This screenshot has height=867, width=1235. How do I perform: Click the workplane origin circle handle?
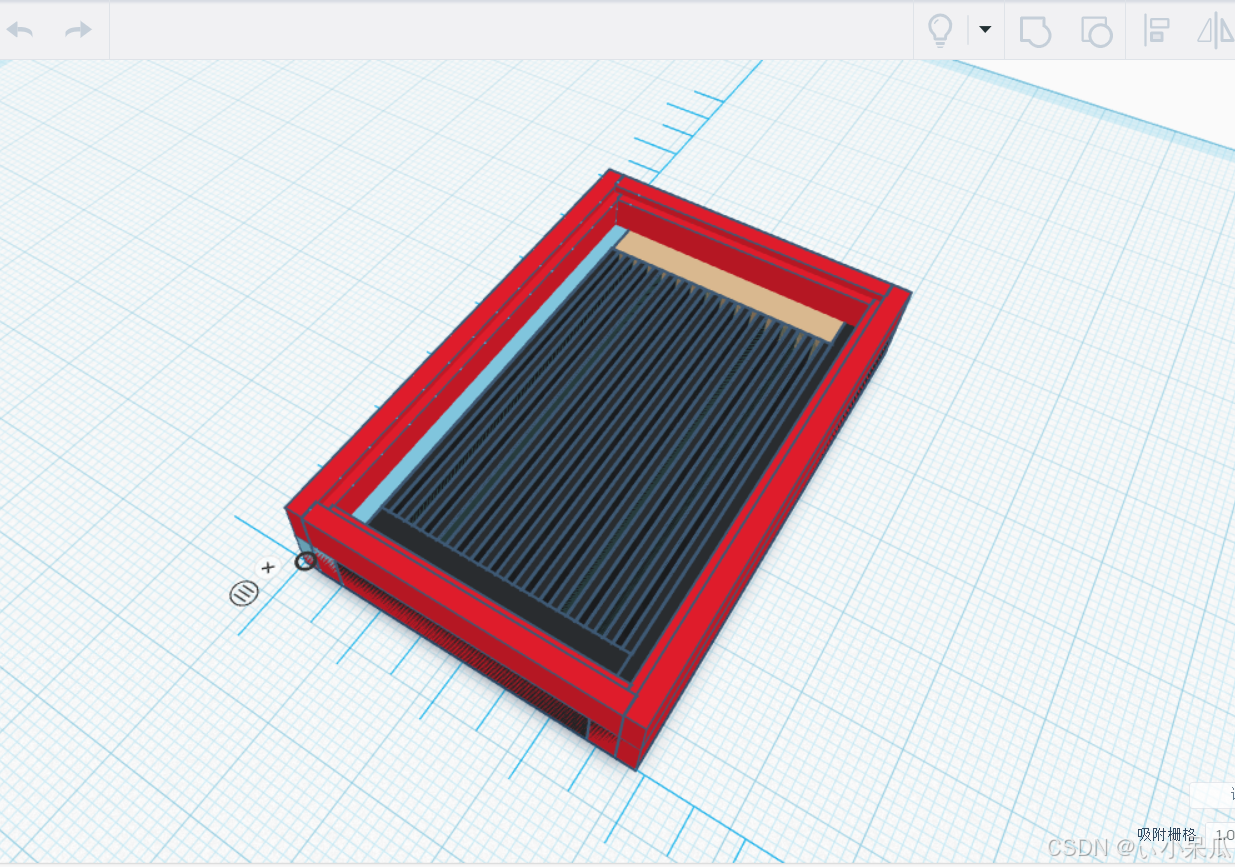pyautogui.click(x=306, y=561)
